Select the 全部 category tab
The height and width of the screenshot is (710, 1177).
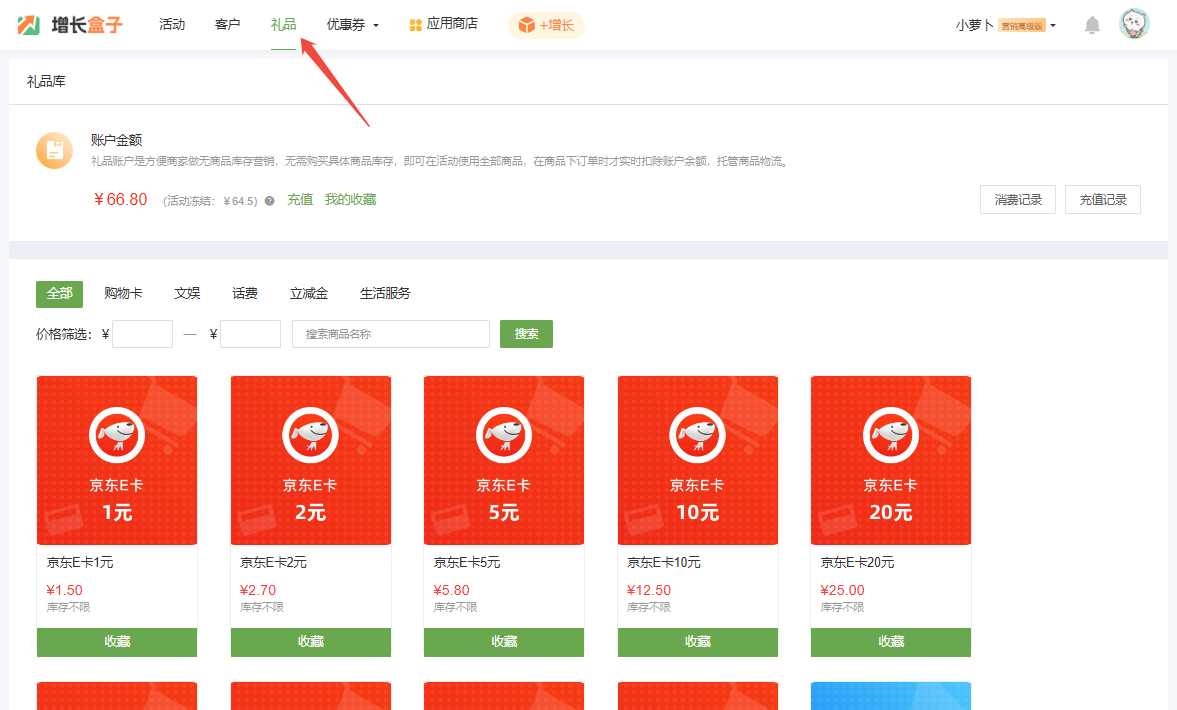point(59,293)
